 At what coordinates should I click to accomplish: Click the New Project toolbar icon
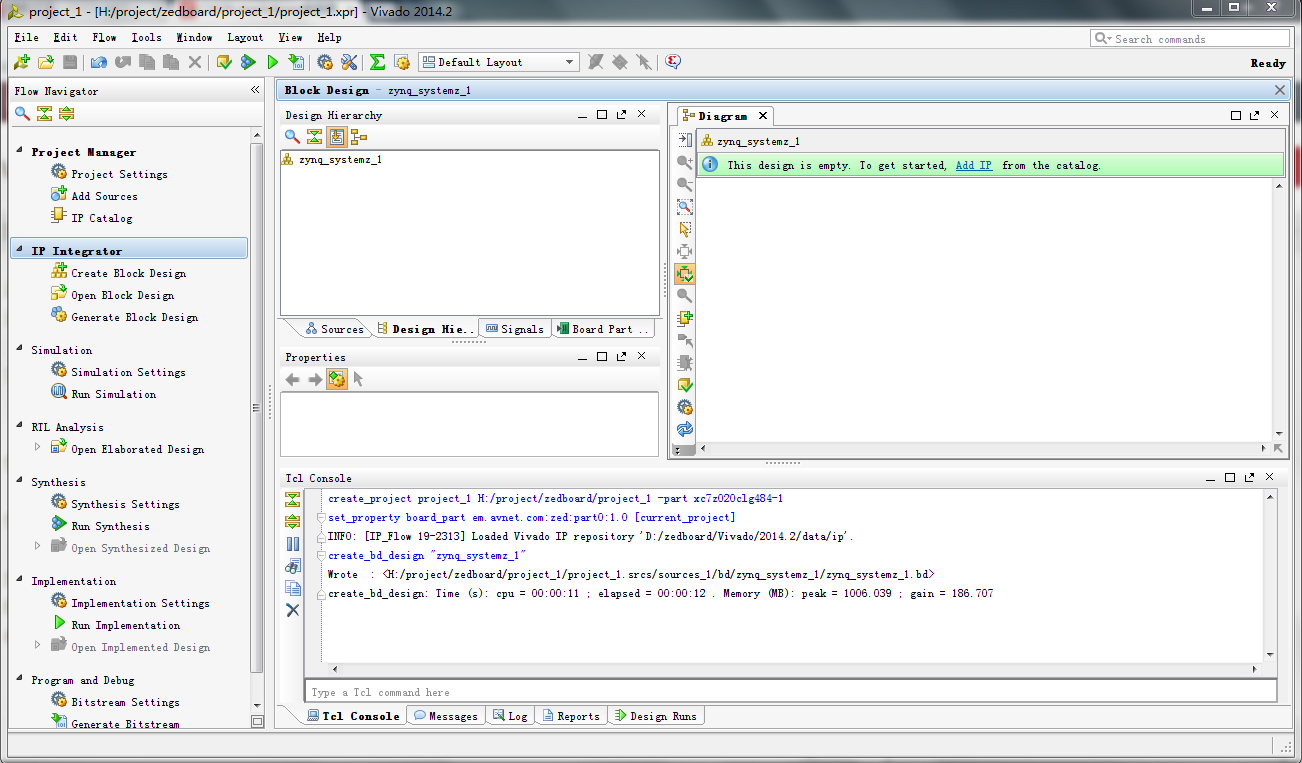click(x=21, y=62)
